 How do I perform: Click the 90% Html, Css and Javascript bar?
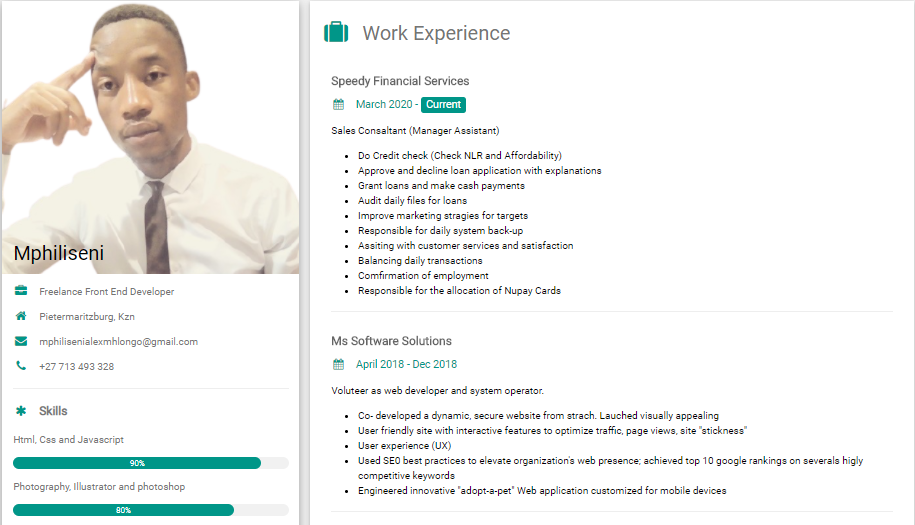tap(151, 463)
